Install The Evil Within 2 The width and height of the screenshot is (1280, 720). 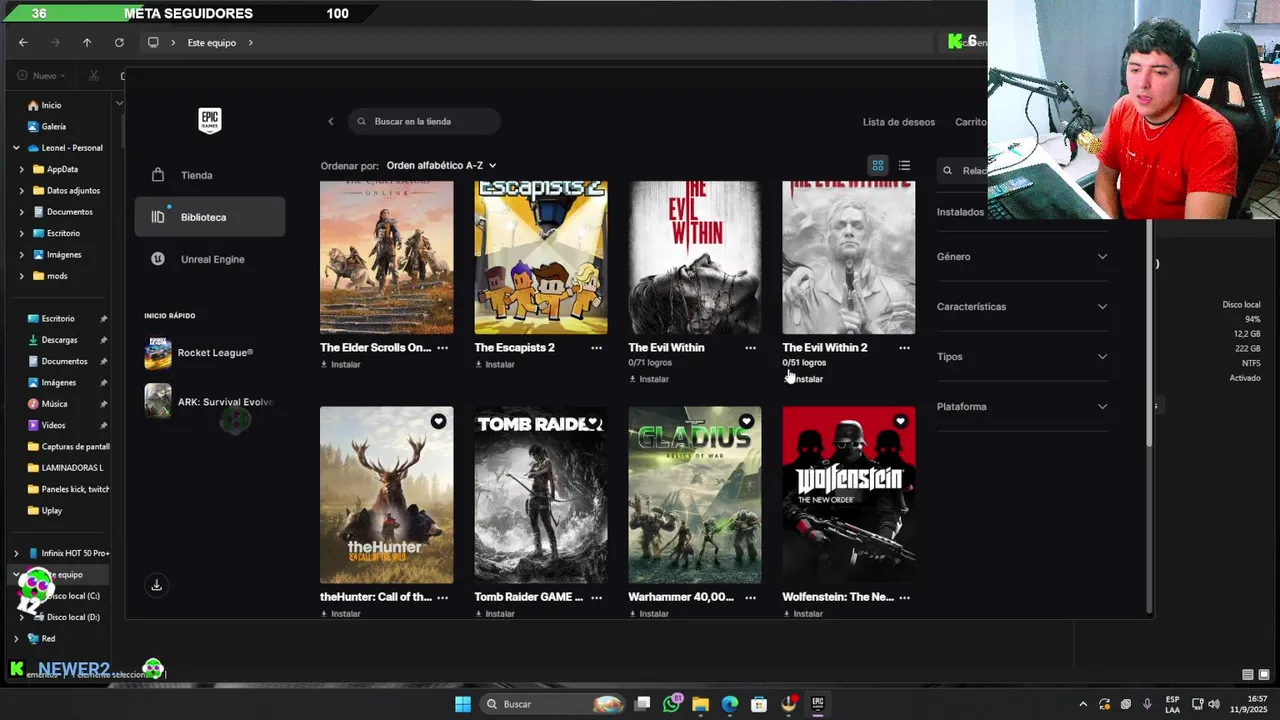[x=803, y=379]
